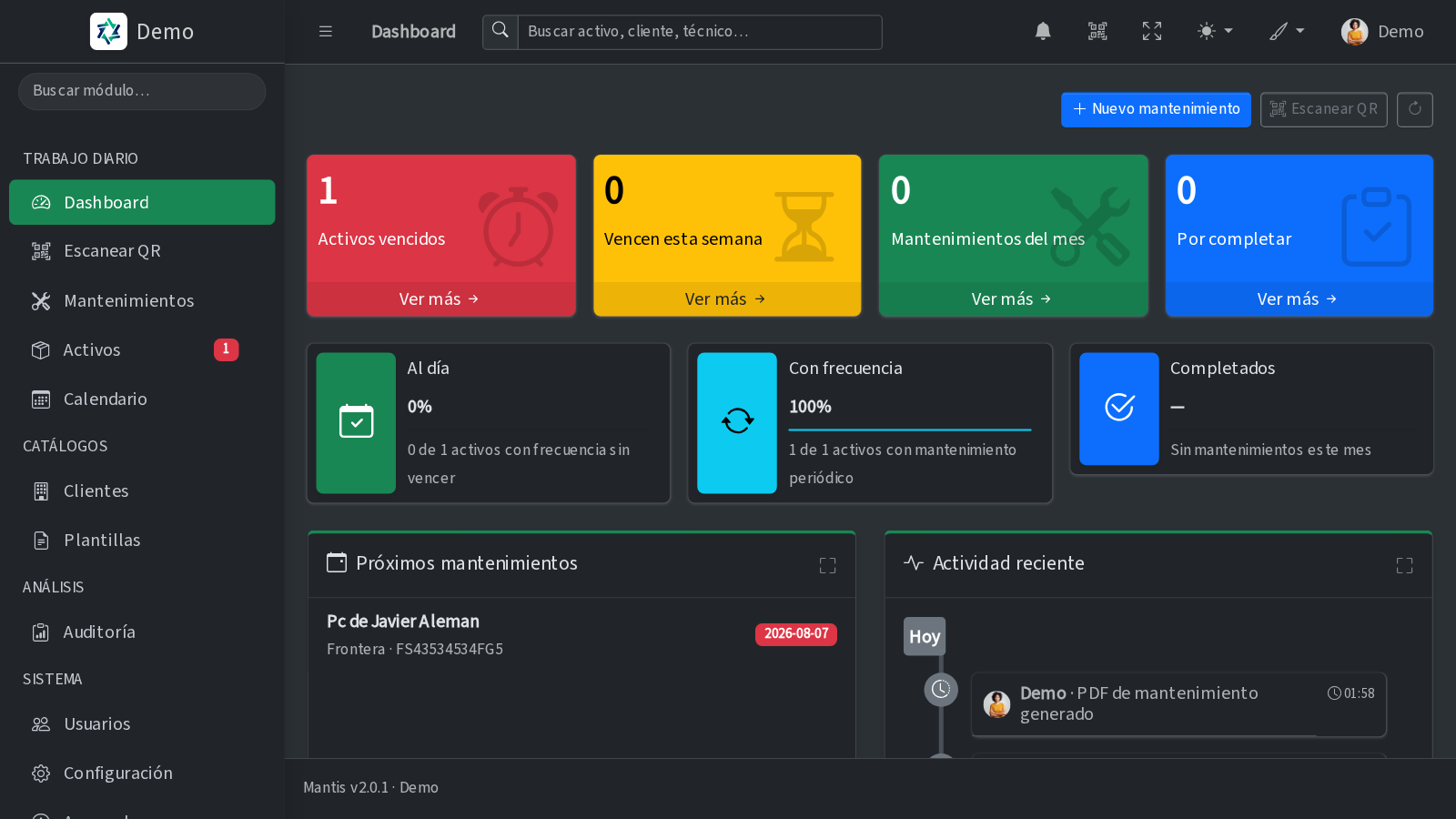This screenshot has width=1456, height=819.
Task: Click the hourglass icon on yellow card
Action: (x=804, y=227)
